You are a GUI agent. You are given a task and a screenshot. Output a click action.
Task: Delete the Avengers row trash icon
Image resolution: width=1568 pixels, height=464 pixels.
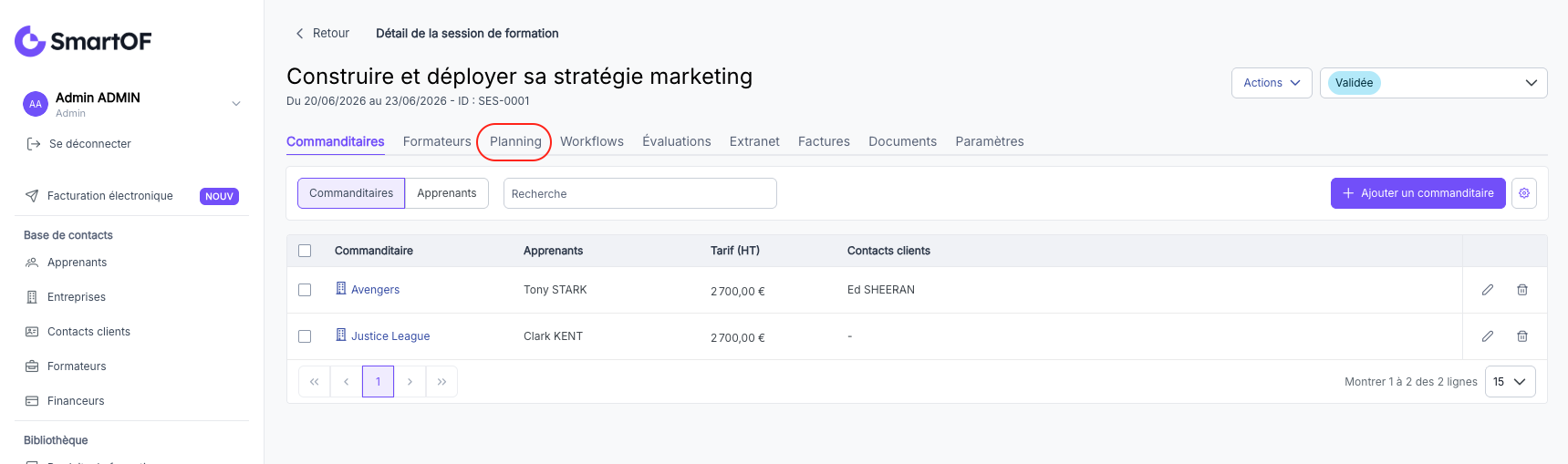pos(1522,290)
